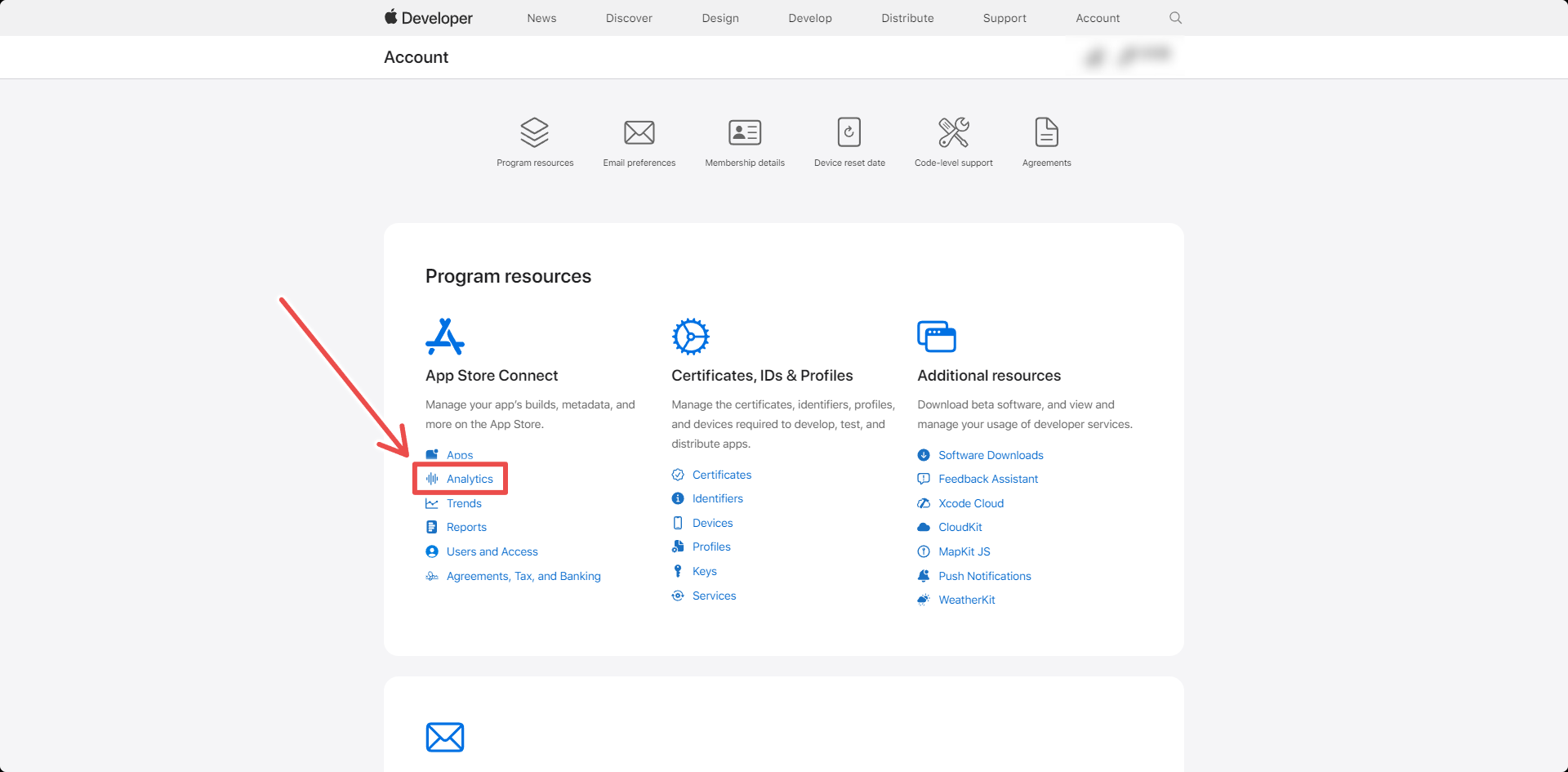The height and width of the screenshot is (772, 1568).
Task: Click the Apple Developer logo
Action: 429,17
